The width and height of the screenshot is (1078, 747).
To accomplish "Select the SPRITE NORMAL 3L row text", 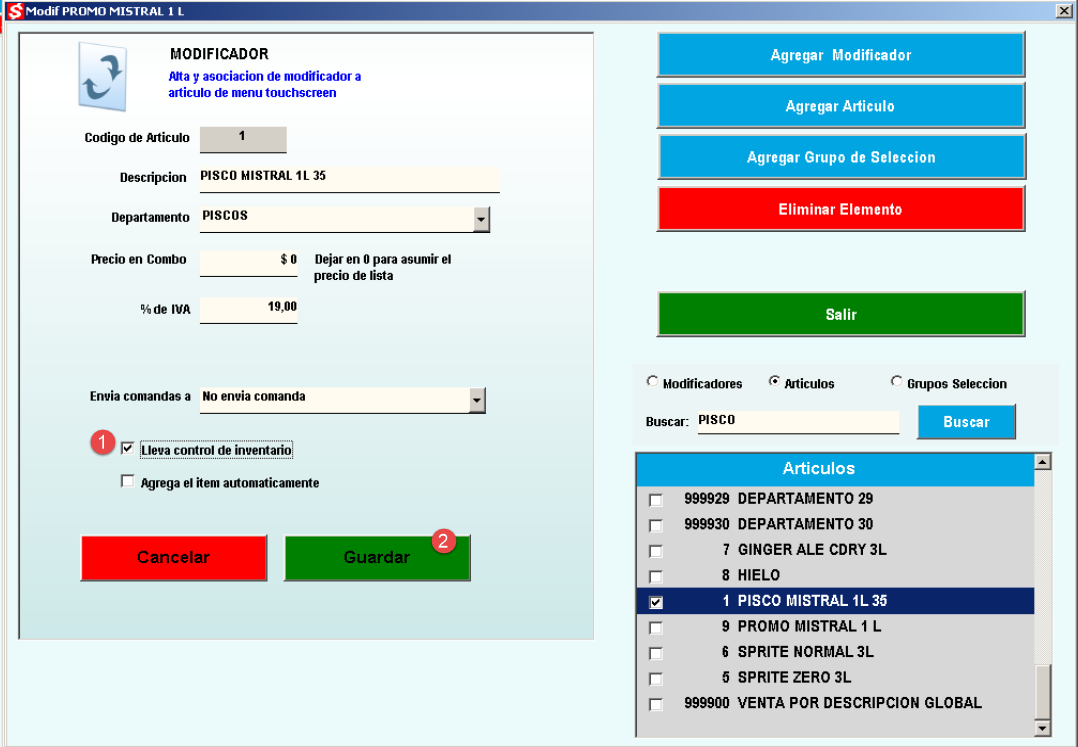I will point(806,651).
